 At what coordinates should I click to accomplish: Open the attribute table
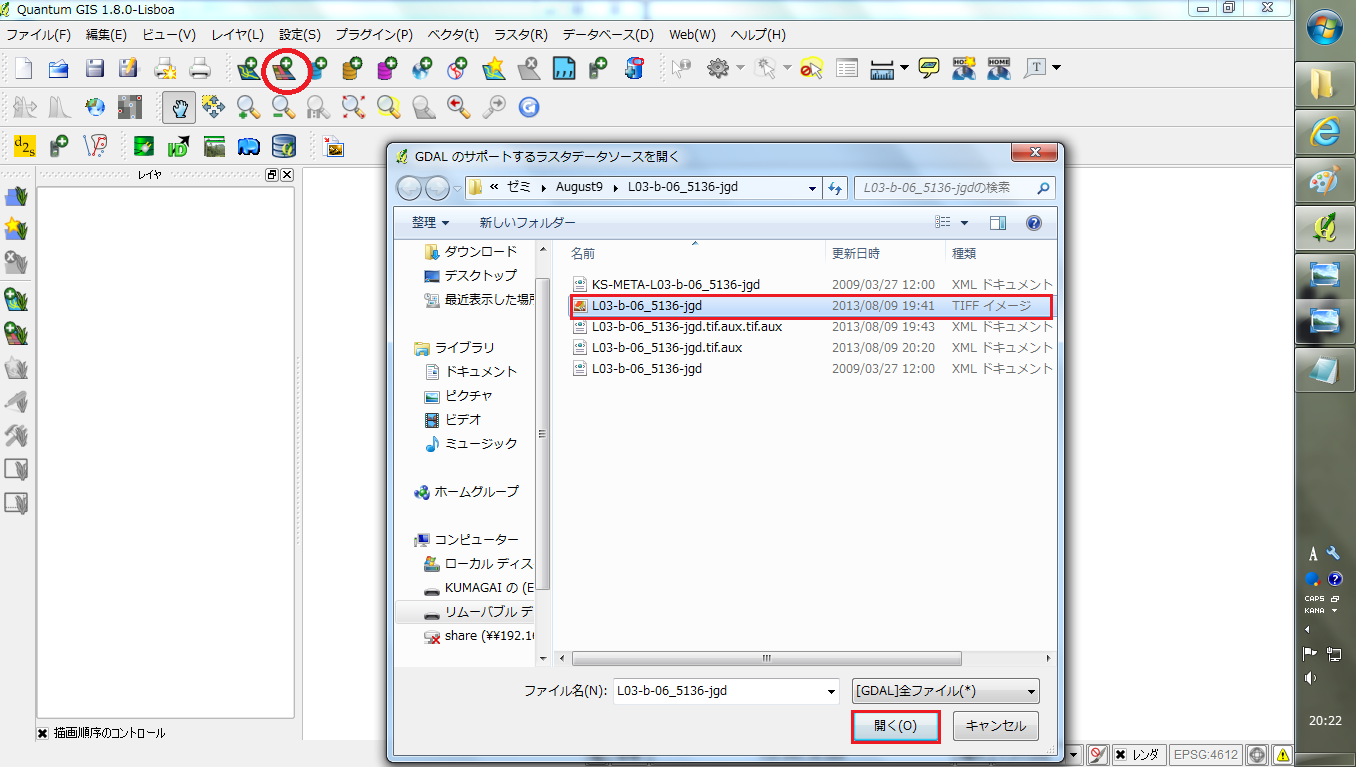[847, 69]
